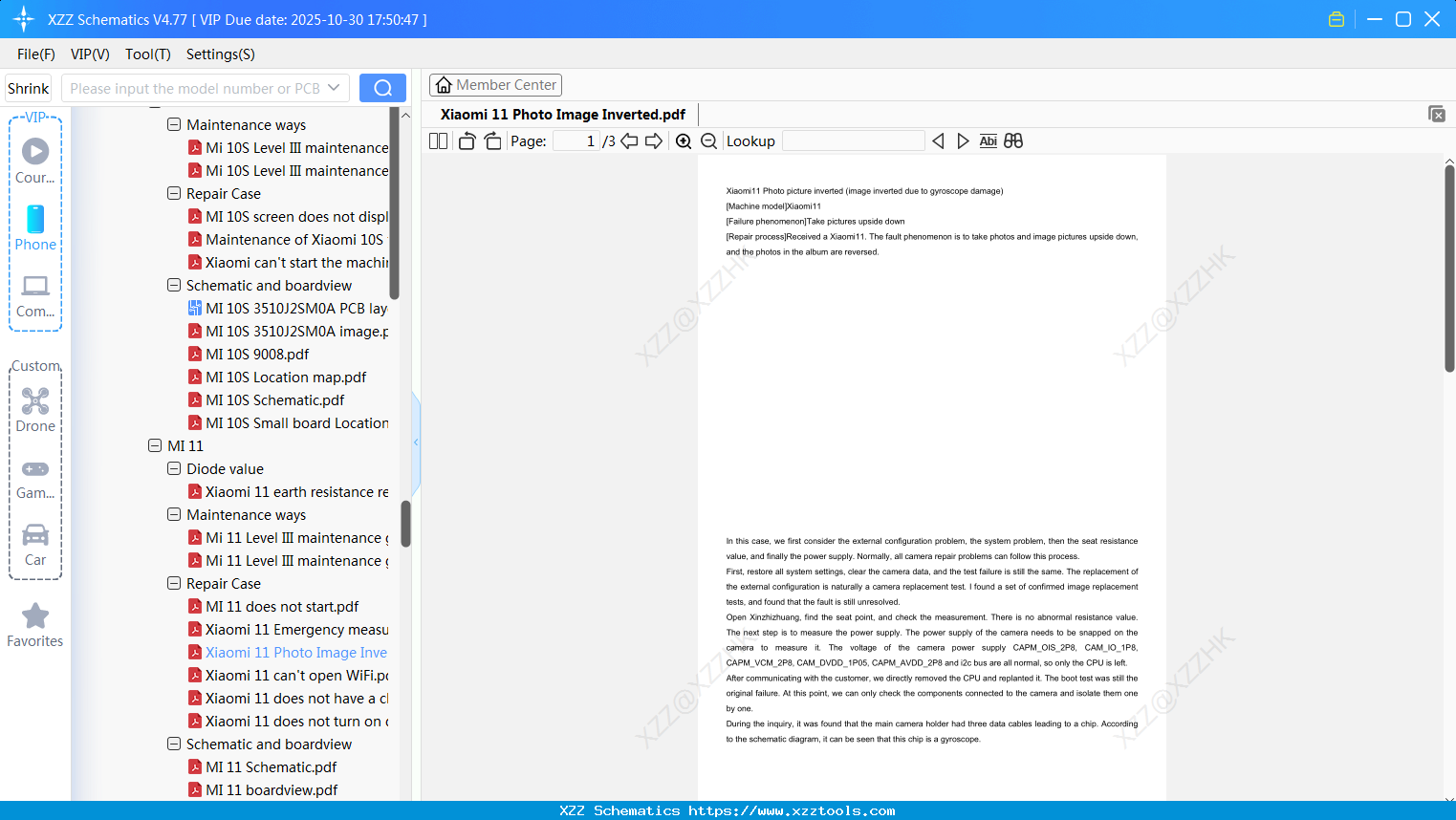Click the pop-out window icon beside document tab
This screenshot has width=1456, height=820.
pos(1437,114)
